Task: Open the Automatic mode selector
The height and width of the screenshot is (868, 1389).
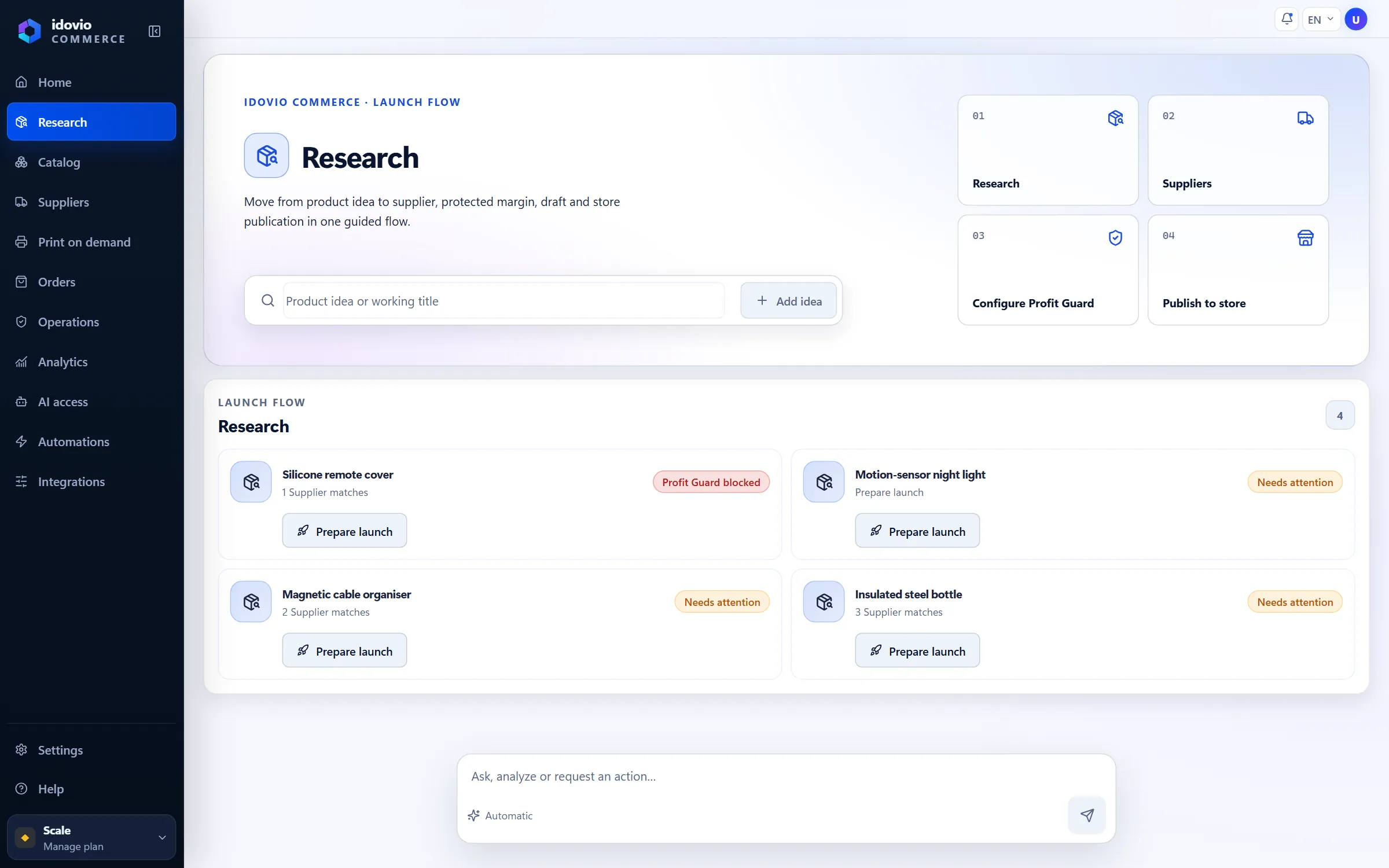Action: click(x=501, y=815)
